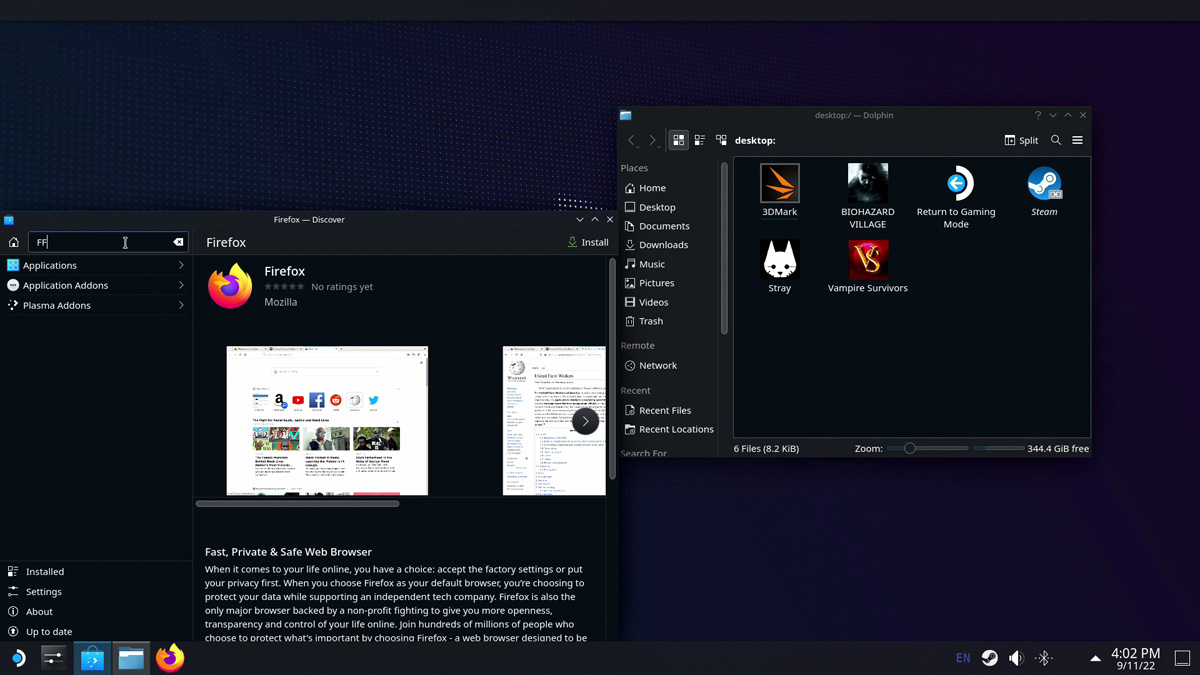The height and width of the screenshot is (675, 1200).
Task: Open the Steam system tray icon
Action: (989, 658)
